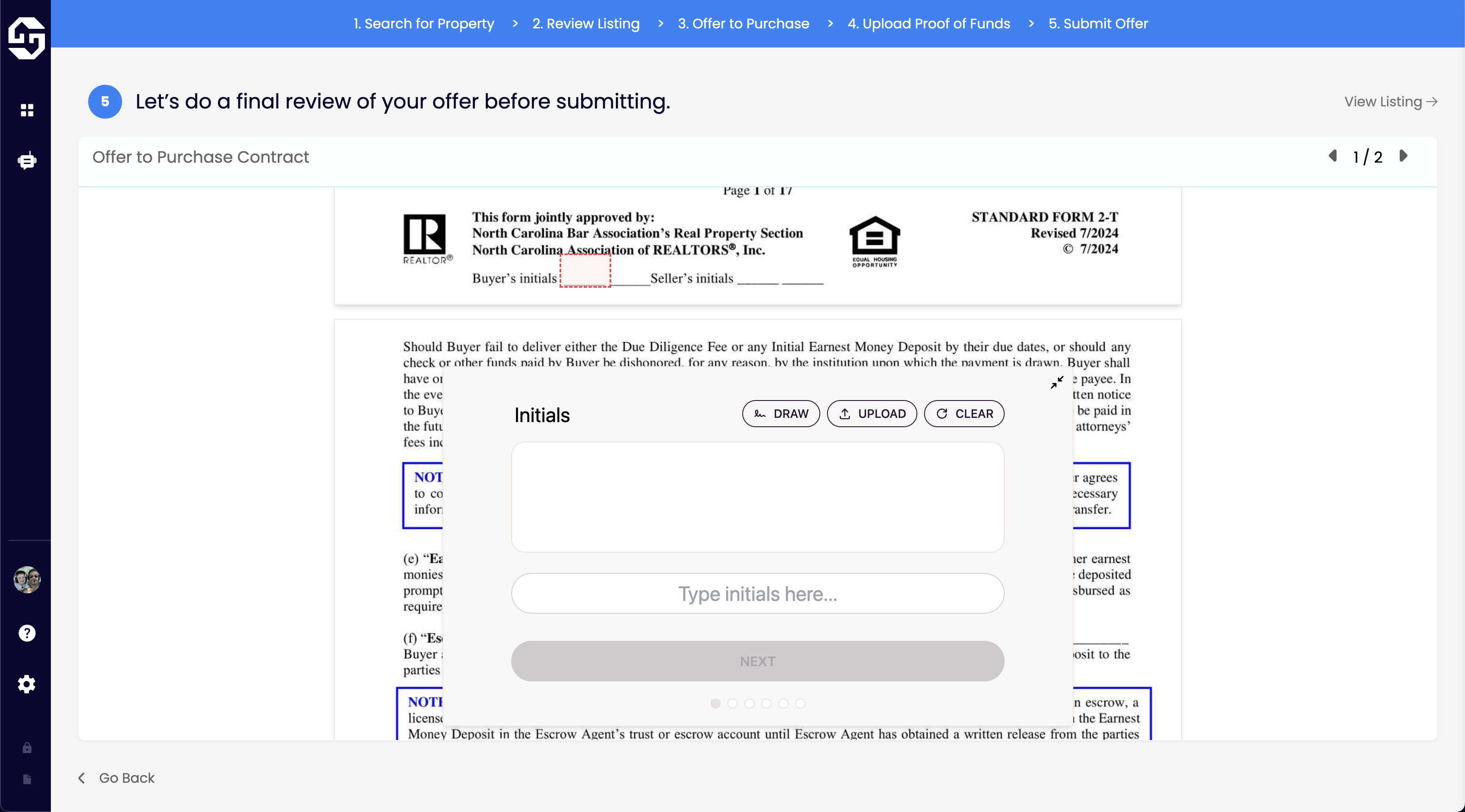Click the red Buyer's initials box
This screenshot has width=1465, height=812.
tap(585, 271)
